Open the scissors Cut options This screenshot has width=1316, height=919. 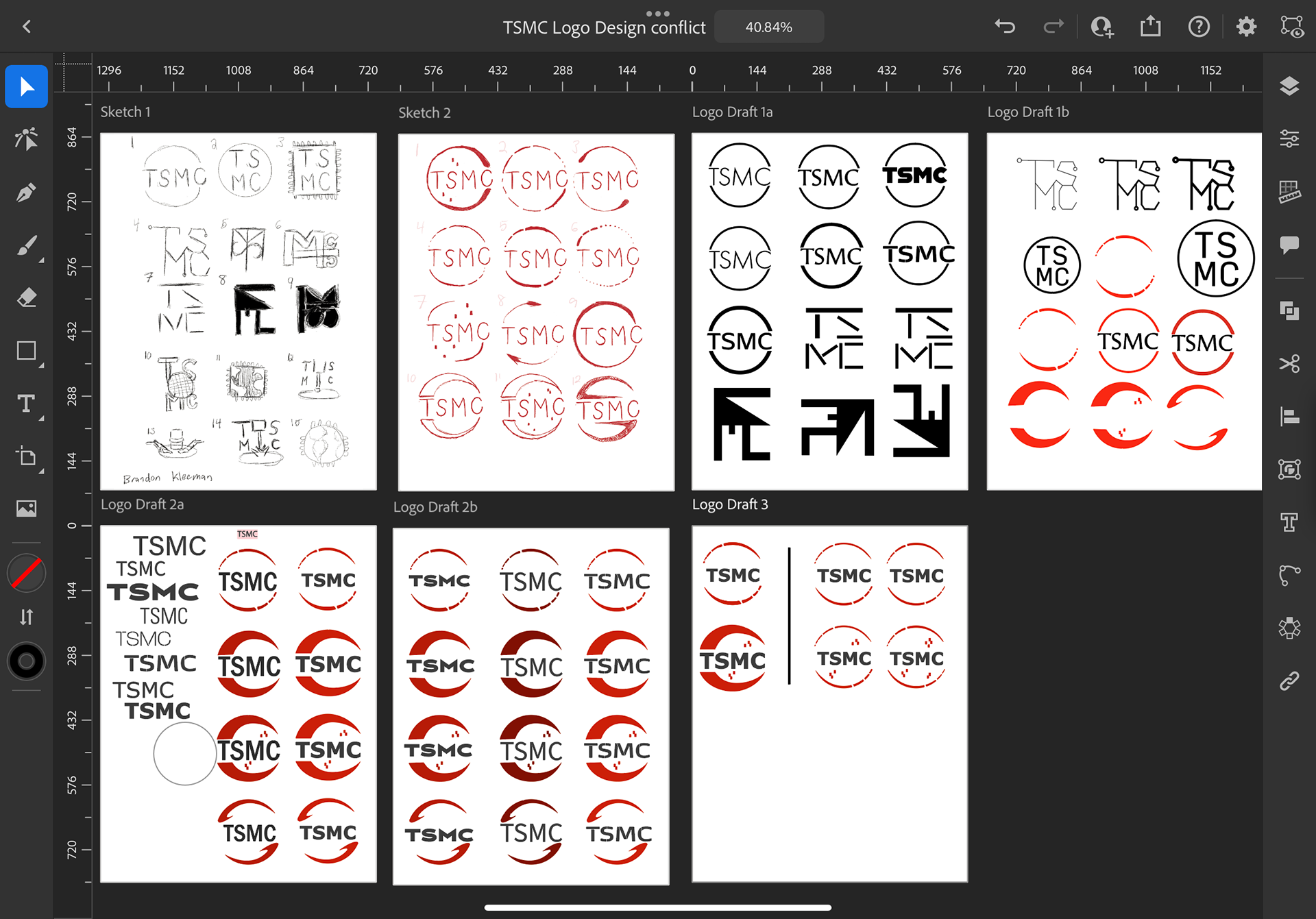(x=1289, y=363)
